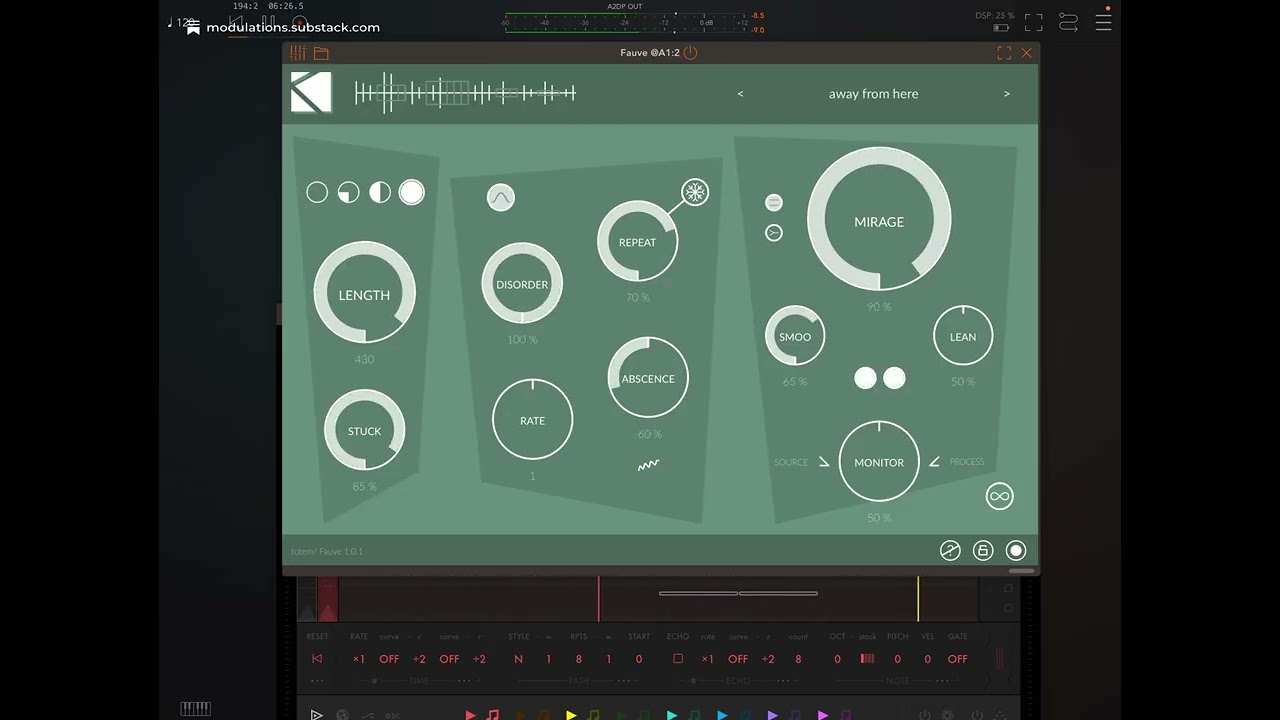Click the totem K logo
Image resolution: width=1280 pixels, height=720 pixels.
click(311, 93)
